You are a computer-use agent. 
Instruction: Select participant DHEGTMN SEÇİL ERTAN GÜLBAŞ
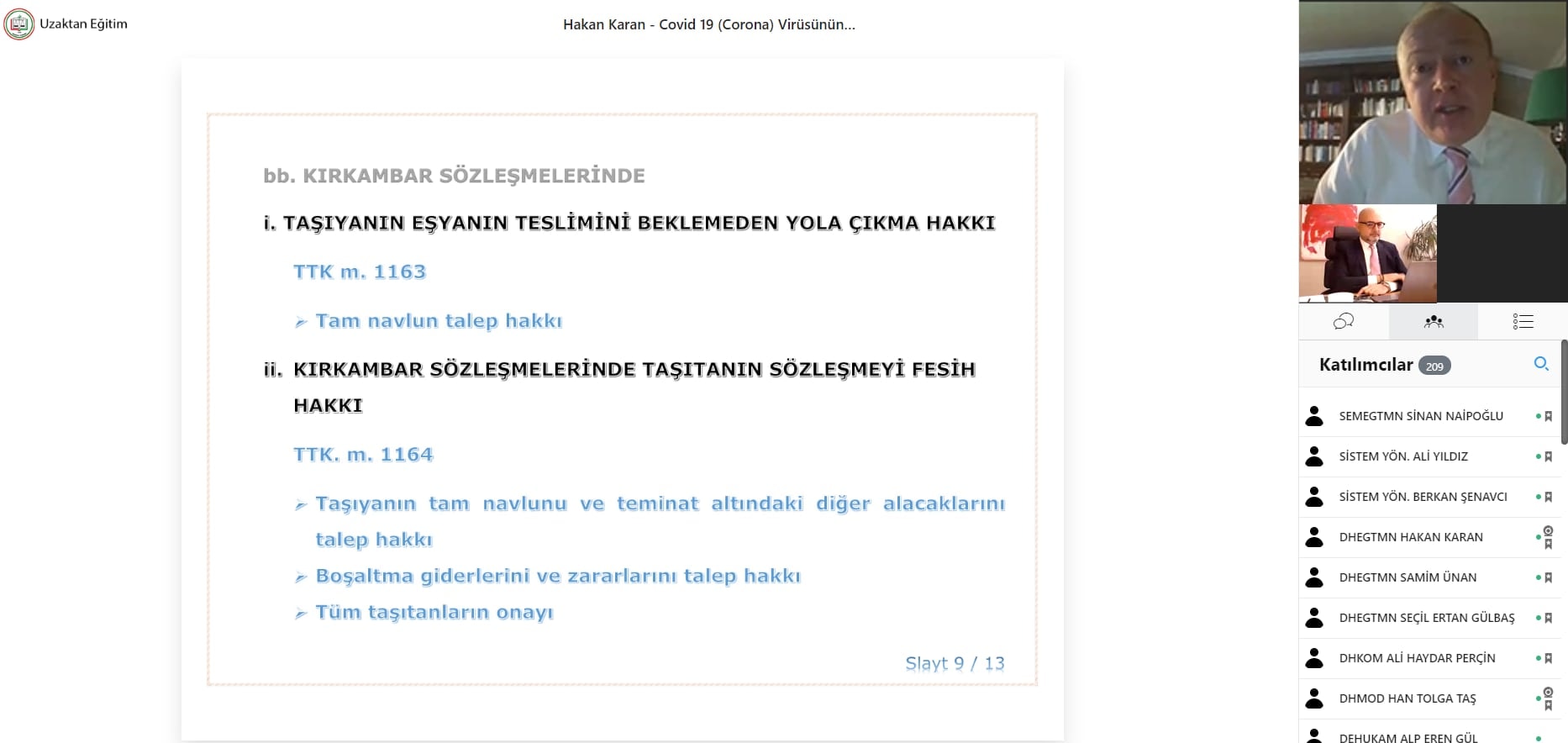tap(1430, 618)
